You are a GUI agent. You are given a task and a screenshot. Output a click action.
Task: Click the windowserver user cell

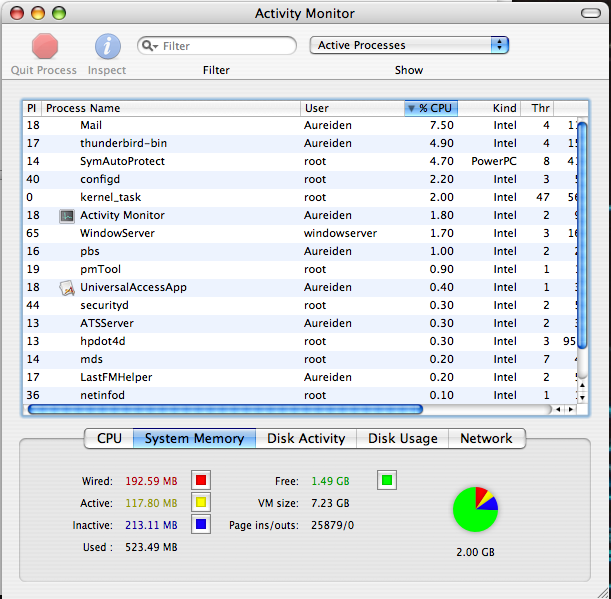coord(340,233)
